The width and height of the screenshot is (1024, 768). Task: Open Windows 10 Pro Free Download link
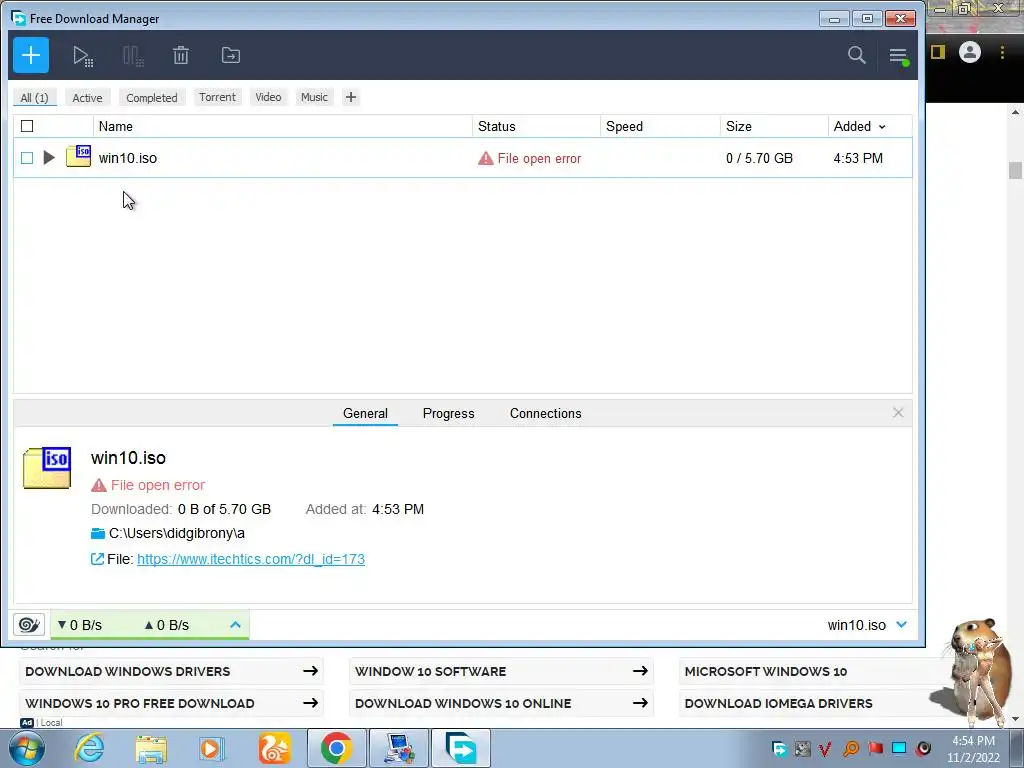pyautogui.click(x=171, y=703)
